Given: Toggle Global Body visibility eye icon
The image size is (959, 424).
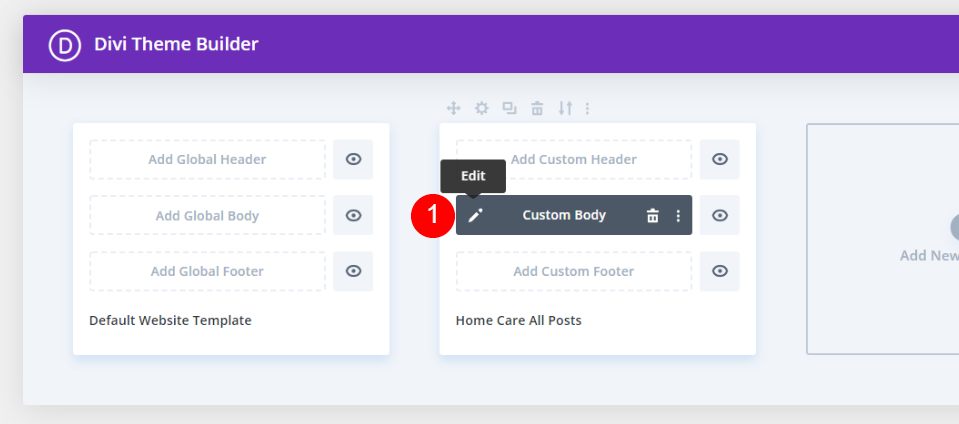Looking at the screenshot, I should click(x=353, y=215).
